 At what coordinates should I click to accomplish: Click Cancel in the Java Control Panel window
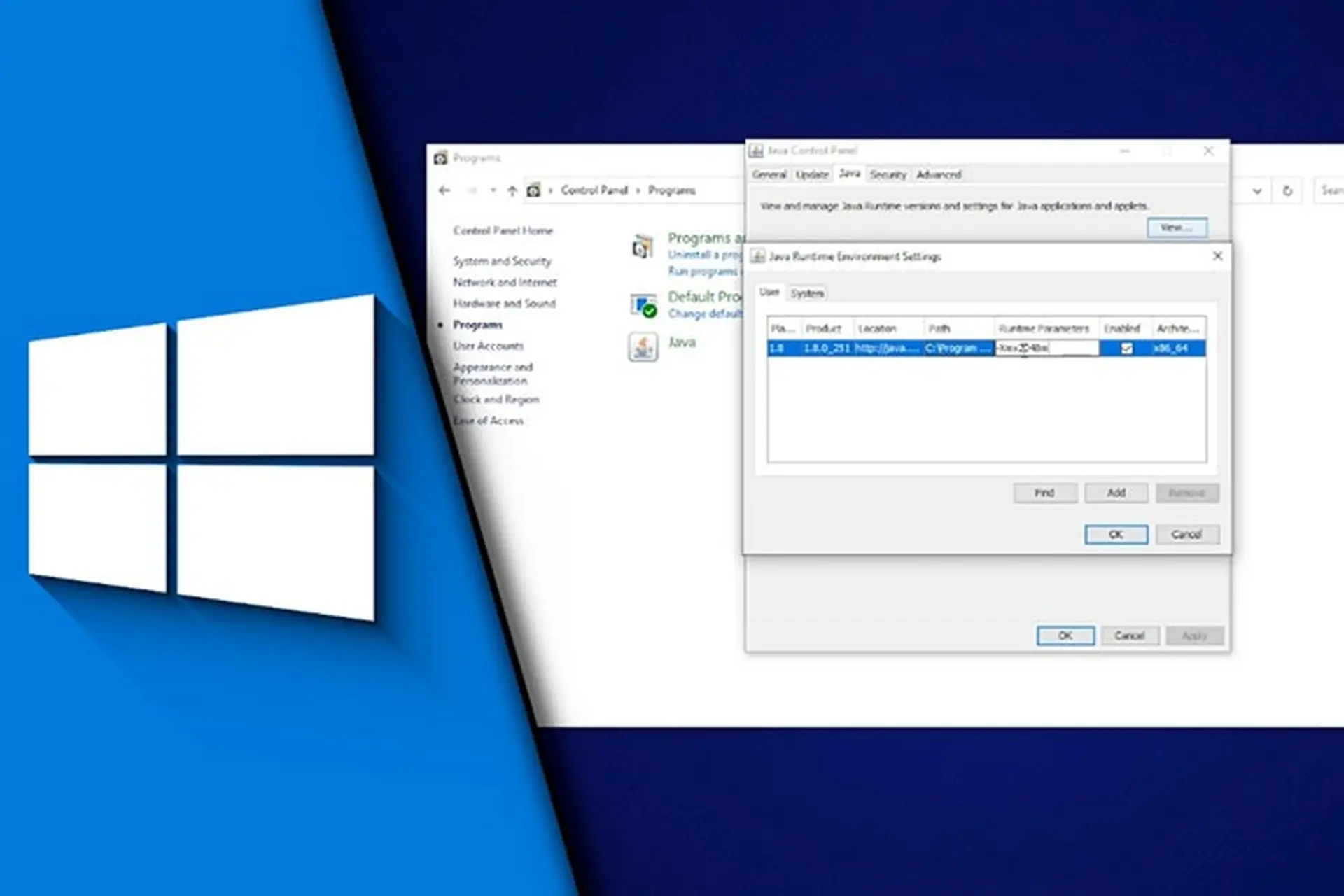[1130, 636]
